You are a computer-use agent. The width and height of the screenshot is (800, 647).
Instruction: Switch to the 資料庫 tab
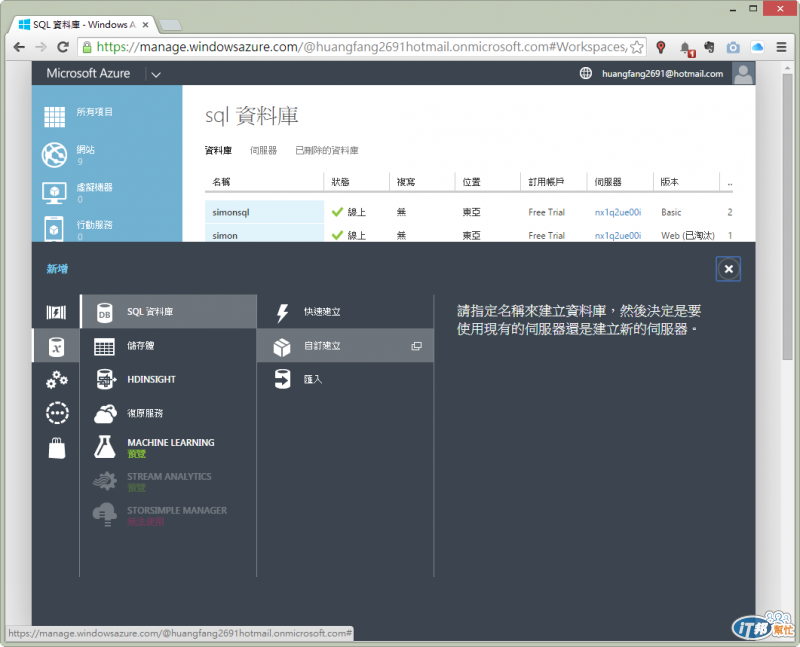tap(218, 150)
